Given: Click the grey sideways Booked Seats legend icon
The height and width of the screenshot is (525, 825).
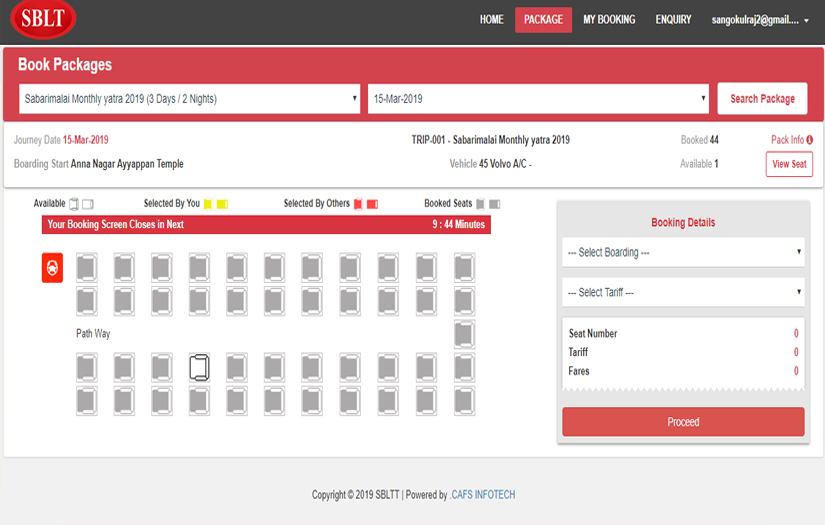Looking at the screenshot, I should coord(495,204).
